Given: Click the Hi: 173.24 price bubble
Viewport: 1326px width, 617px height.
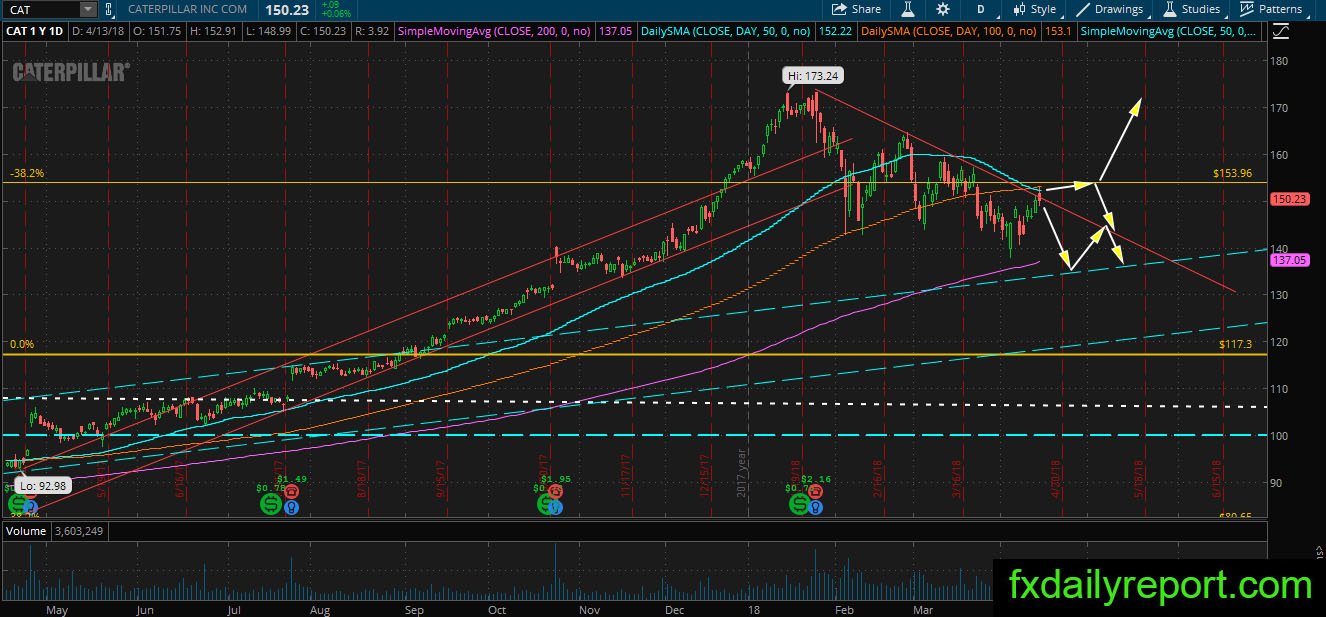Looking at the screenshot, I should pos(811,76).
